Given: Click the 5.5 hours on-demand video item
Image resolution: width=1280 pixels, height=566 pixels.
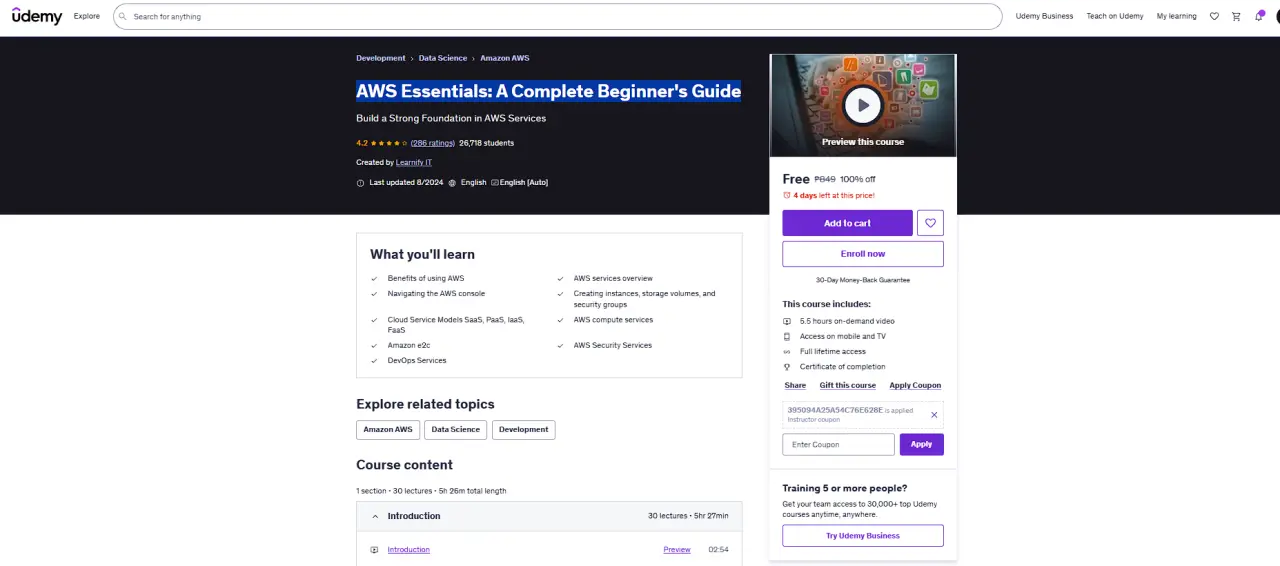Looking at the screenshot, I should (x=847, y=321).
